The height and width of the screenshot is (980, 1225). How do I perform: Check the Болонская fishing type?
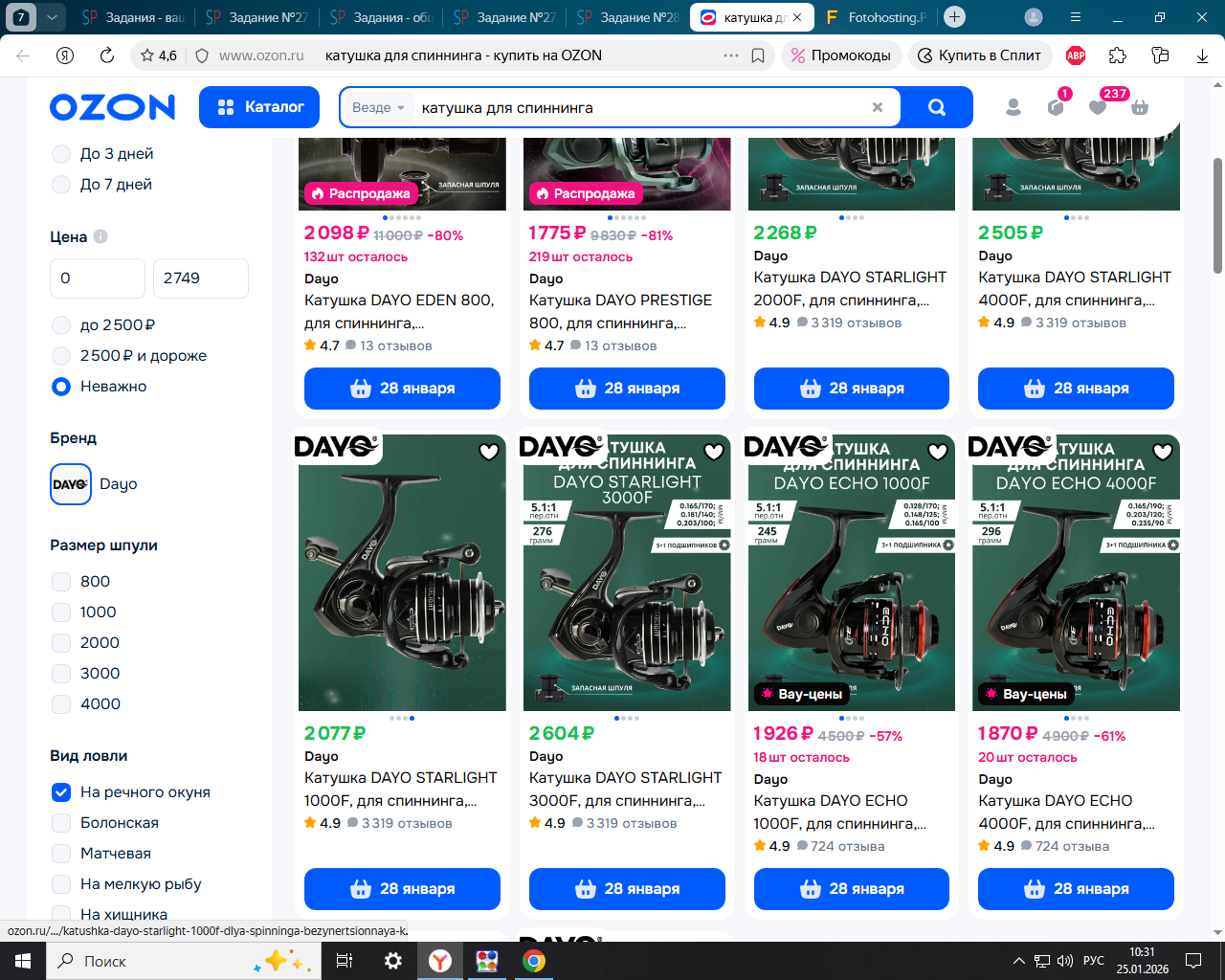[x=61, y=823]
